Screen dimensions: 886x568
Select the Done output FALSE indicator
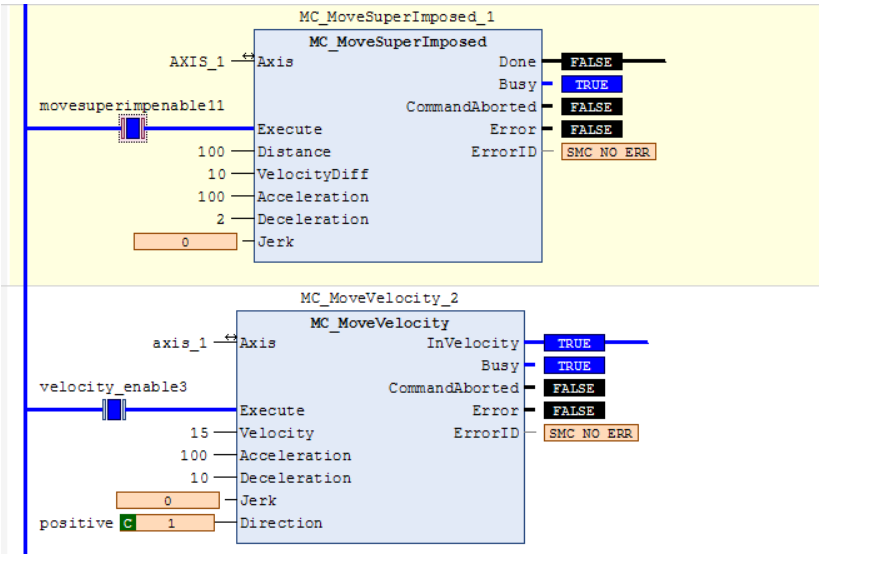(591, 62)
